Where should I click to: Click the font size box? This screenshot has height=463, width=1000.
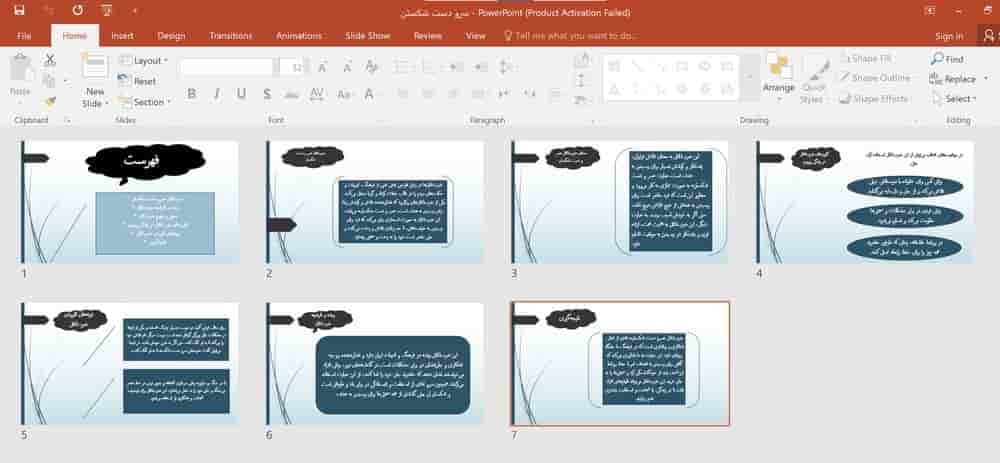click(294, 67)
